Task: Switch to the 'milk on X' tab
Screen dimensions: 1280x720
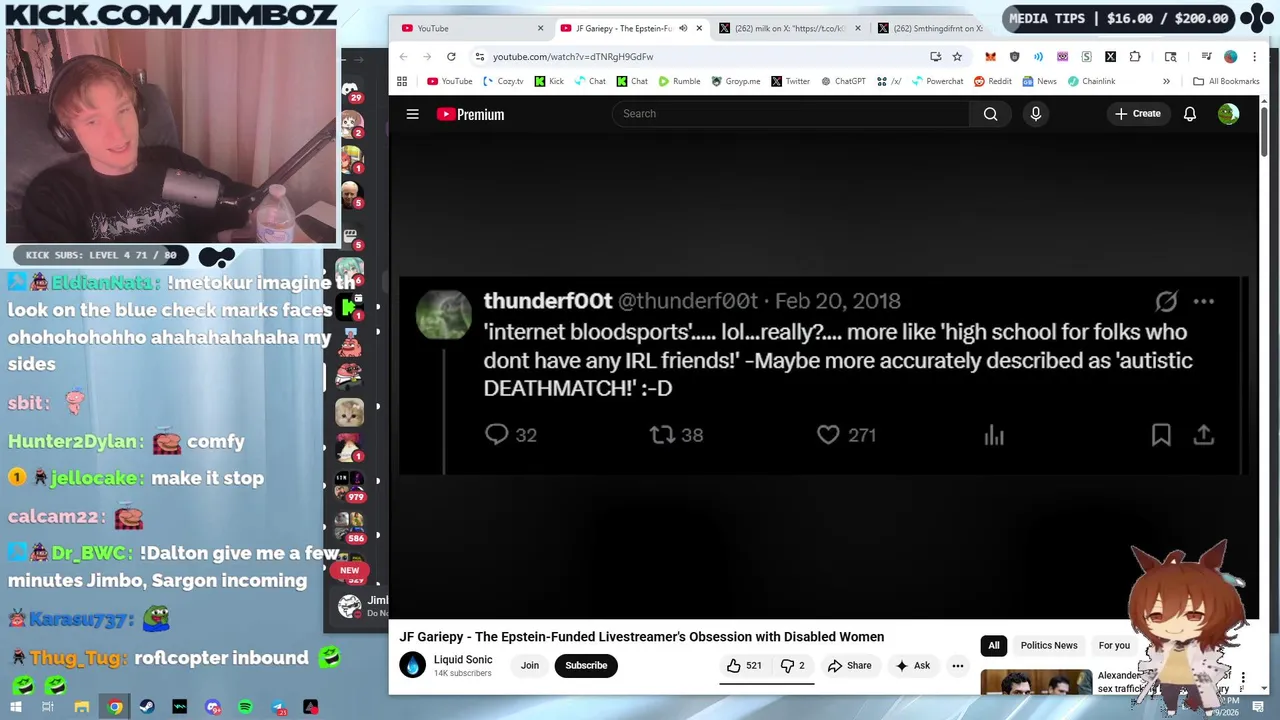Action: [790, 28]
